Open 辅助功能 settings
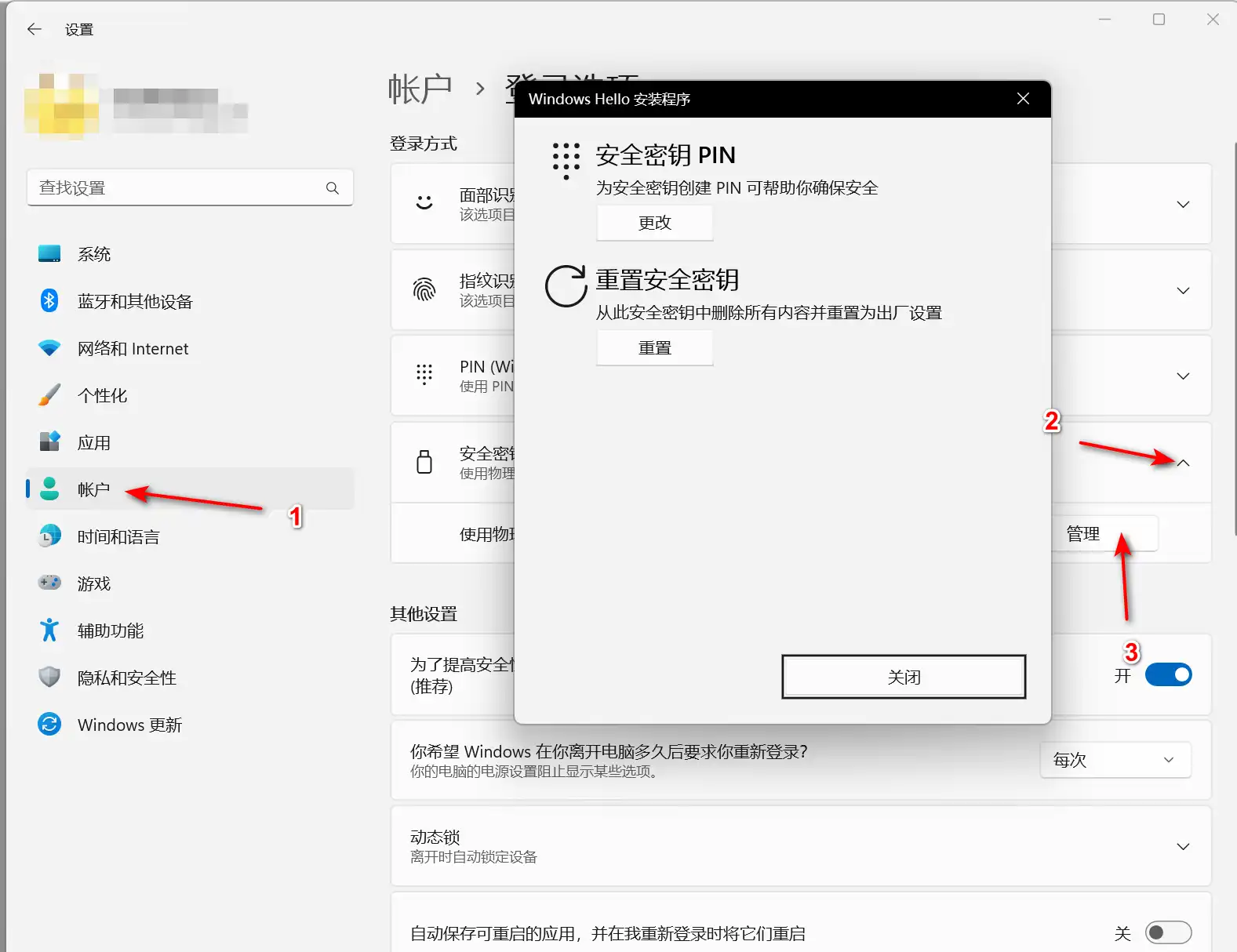1237x952 pixels. coord(191,630)
